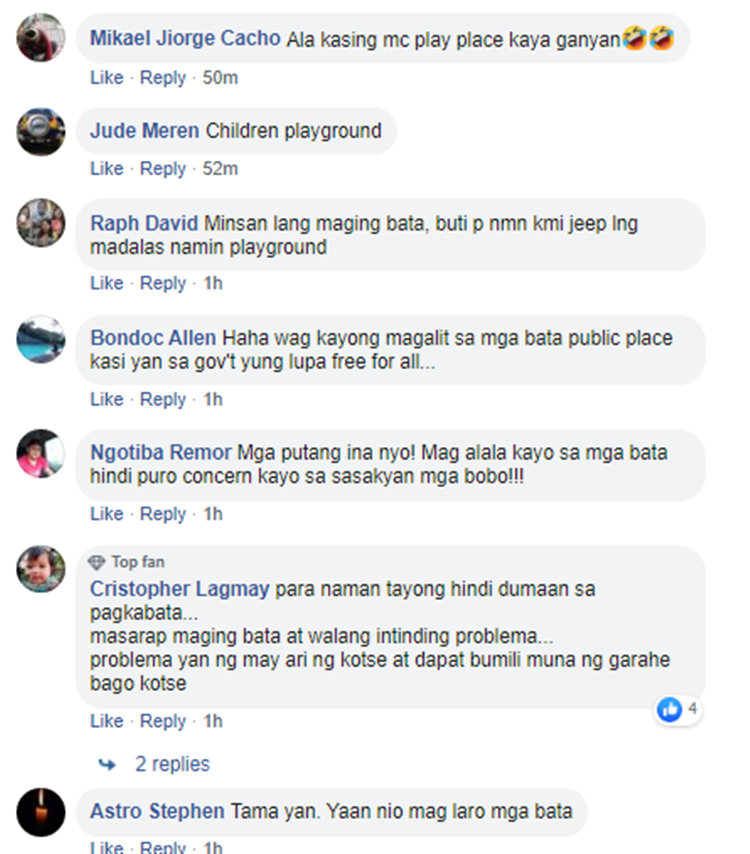750x854 pixels.
Task: Reply to Jude Meren's comment
Action: [163, 168]
